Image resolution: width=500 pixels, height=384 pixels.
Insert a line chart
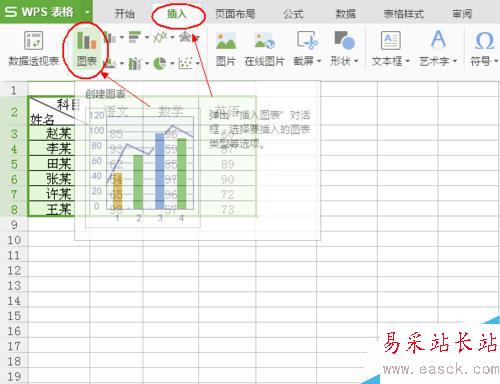tap(160, 37)
